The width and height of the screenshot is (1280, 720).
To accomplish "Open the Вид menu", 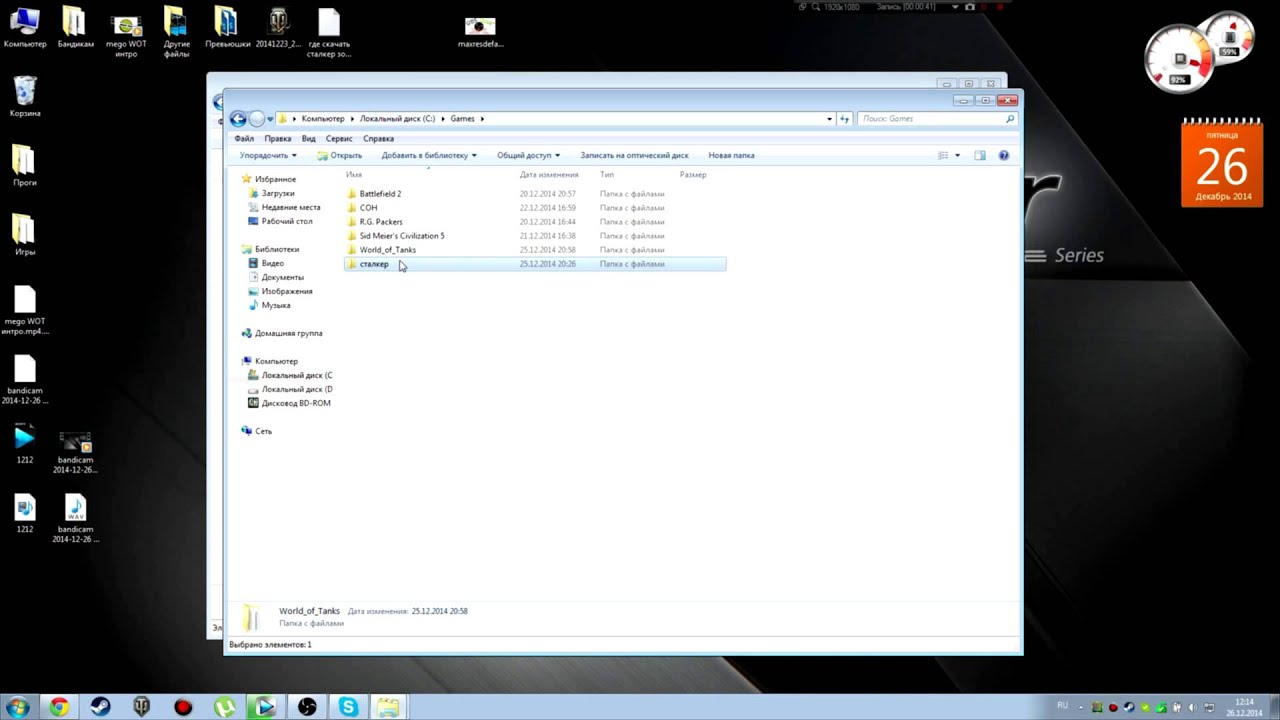I will pos(309,139).
